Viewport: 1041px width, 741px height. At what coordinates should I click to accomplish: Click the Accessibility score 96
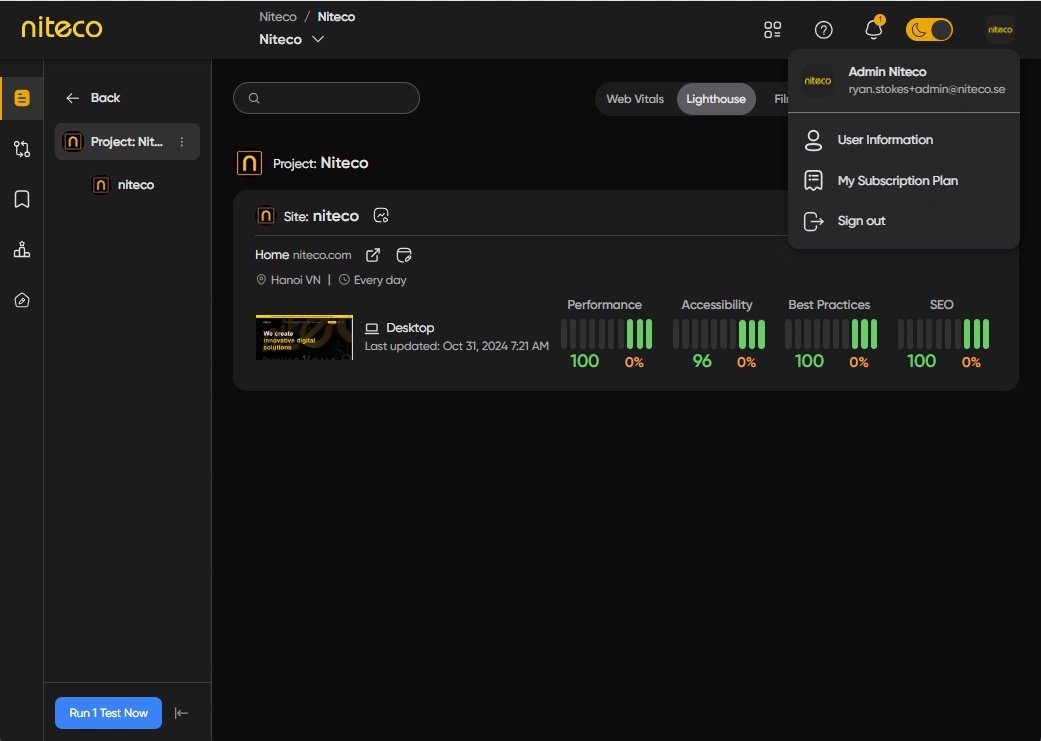coord(702,361)
